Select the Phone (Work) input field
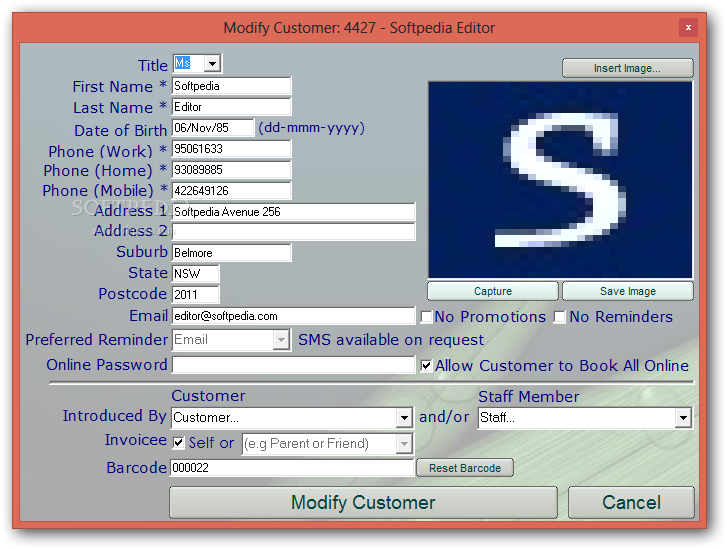This screenshot has width=727, height=549. (231, 149)
